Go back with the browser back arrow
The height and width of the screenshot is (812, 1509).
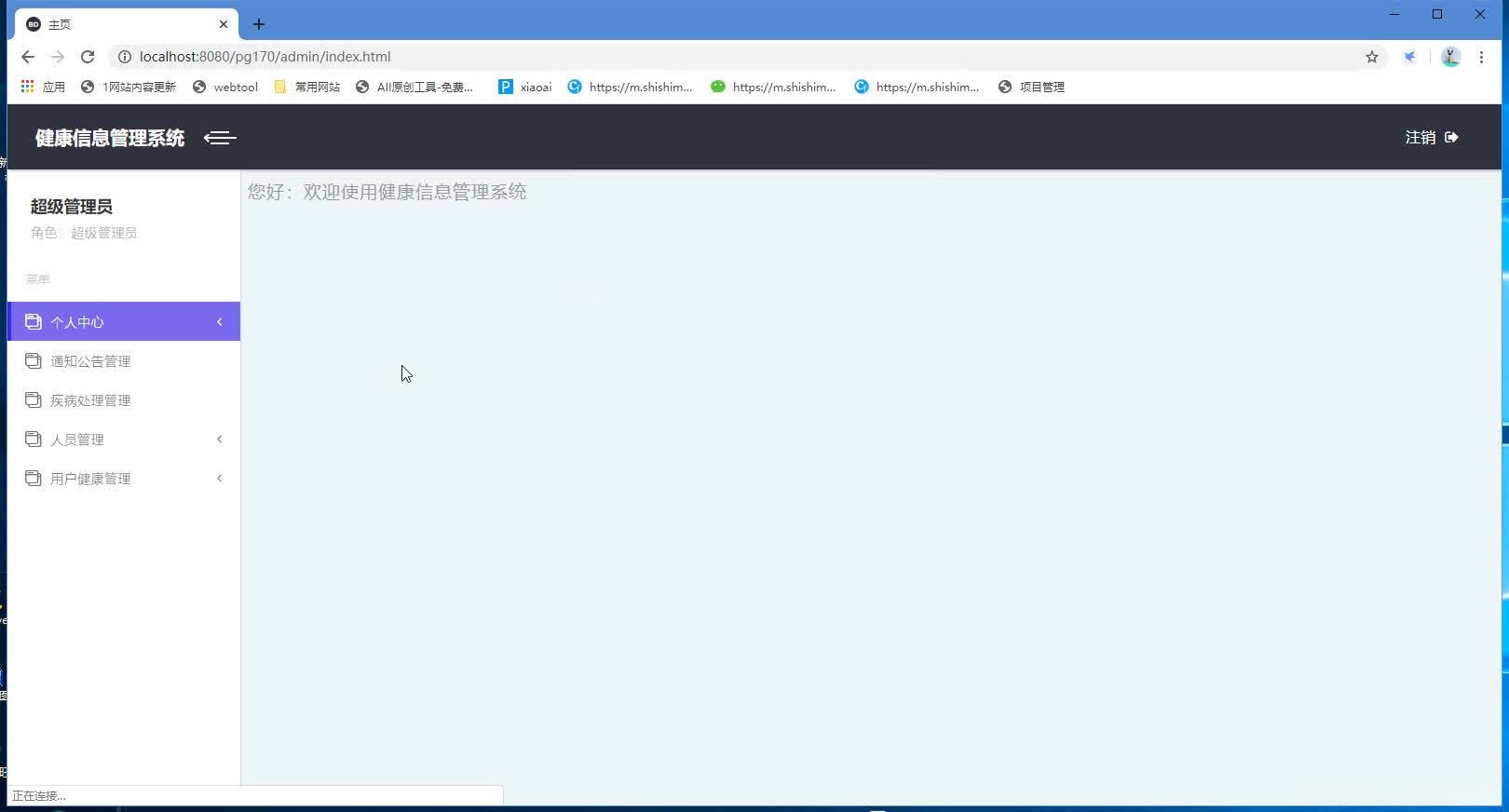(x=28, y=57)
